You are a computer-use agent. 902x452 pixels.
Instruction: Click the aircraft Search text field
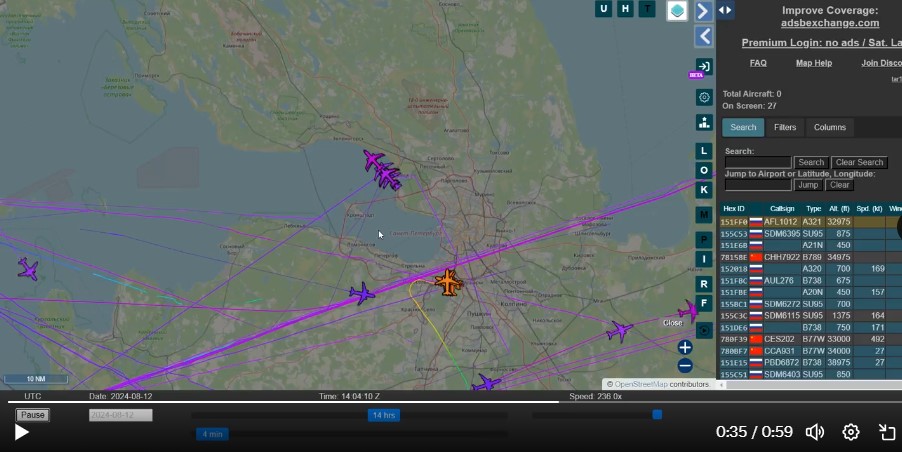[x=757, y=162]
